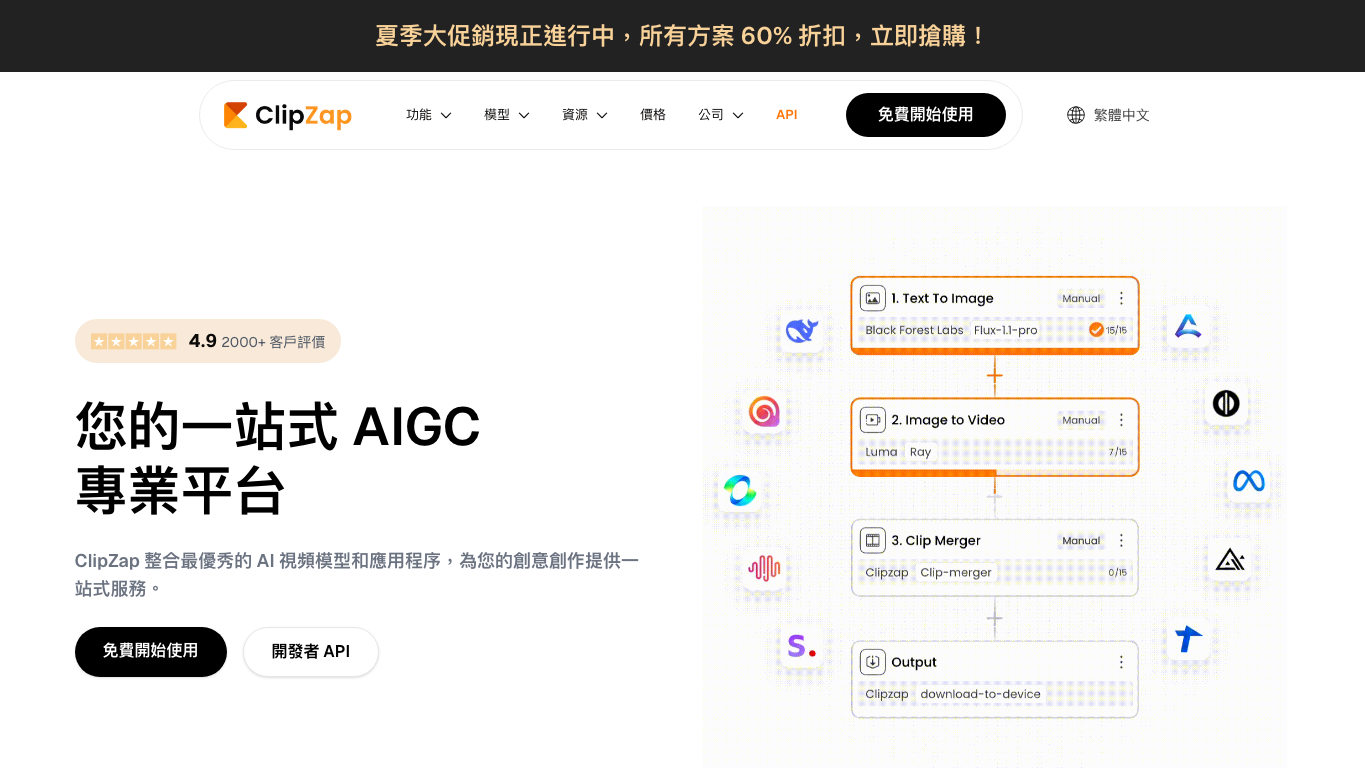Click the DeepSeek whale icon
Screen dimensions: 1365x768
tap(802, 330)
